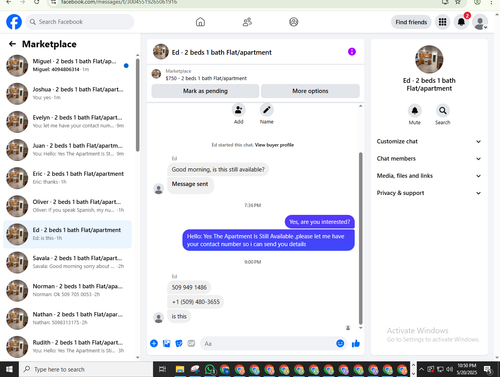Open the Facebook logo home link
500x377 pixels.
pyautogui.click(x=14, y=22)
